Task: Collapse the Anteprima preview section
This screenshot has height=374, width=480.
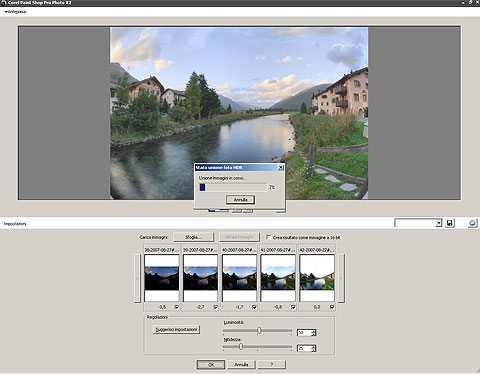Action: pyautogui.click(x=15, y=12)
